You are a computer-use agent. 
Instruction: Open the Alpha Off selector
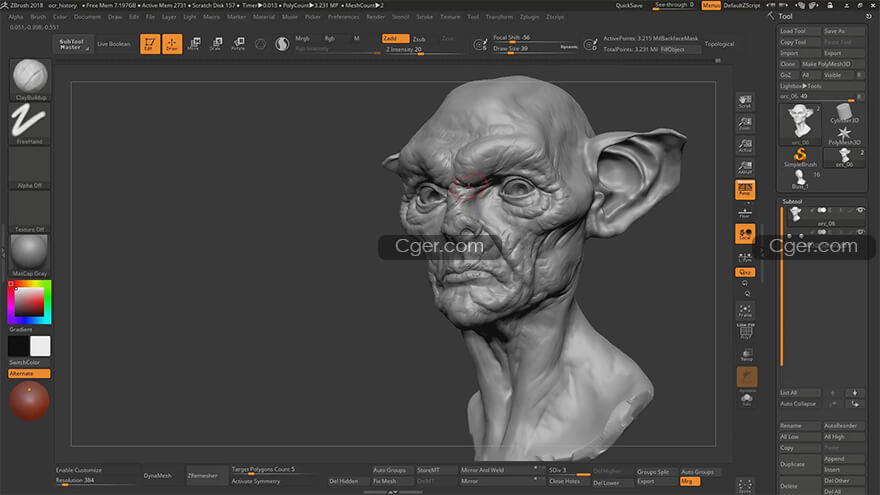pyautogui.click(x=30, y=167)
